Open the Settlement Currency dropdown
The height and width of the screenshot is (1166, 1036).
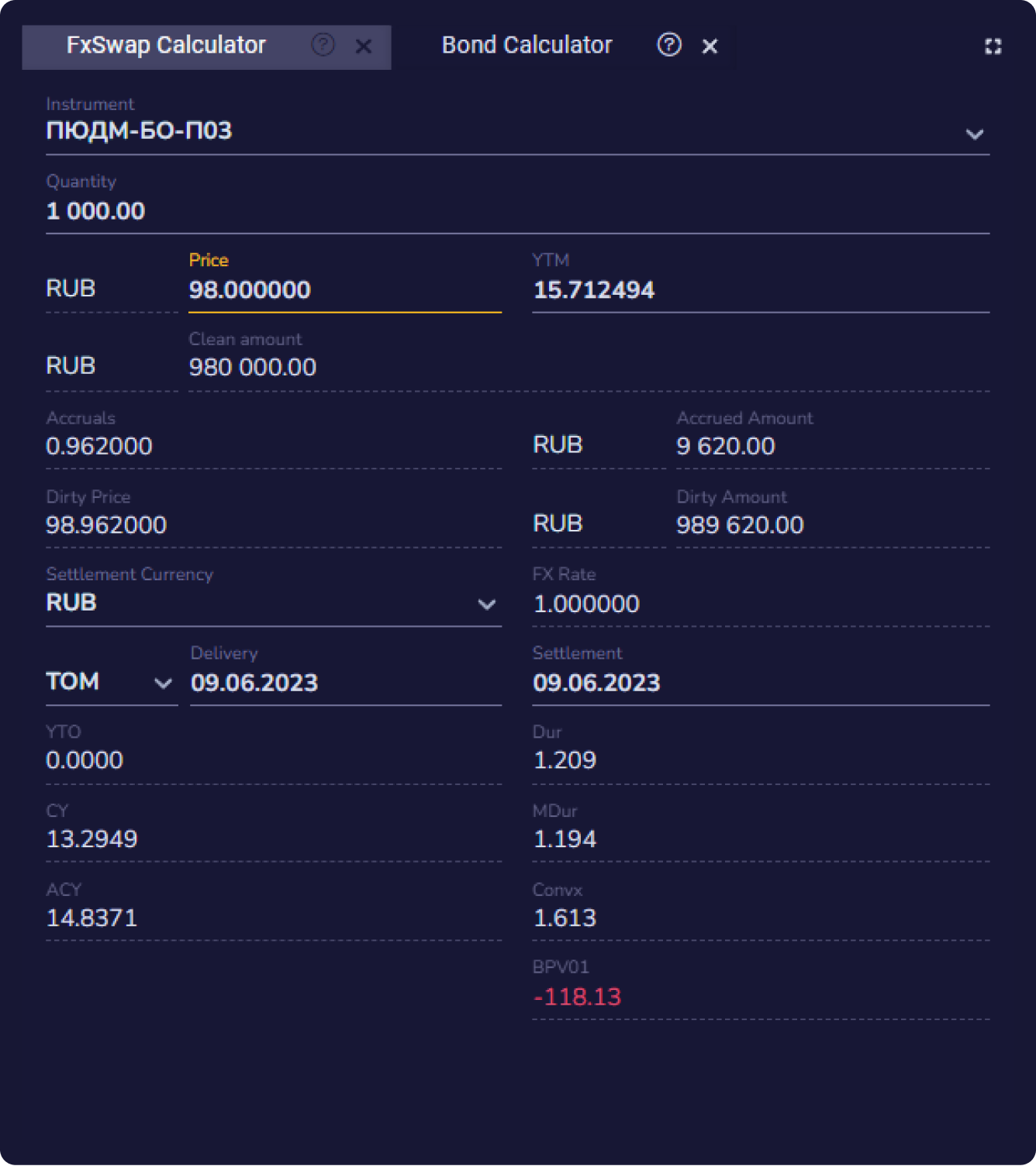[486, 604]
